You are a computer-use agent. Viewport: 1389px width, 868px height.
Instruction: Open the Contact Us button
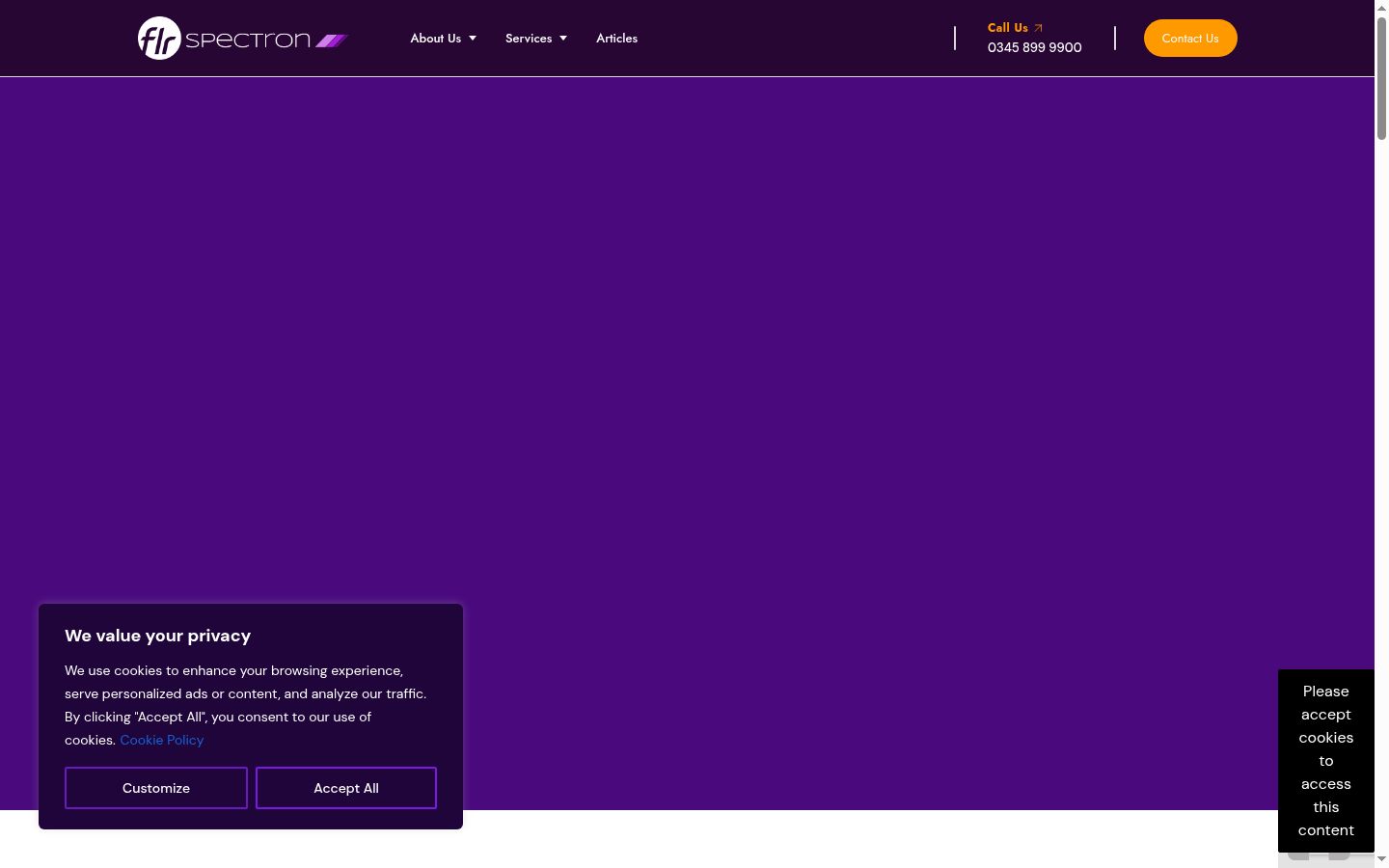point(1190,39)
